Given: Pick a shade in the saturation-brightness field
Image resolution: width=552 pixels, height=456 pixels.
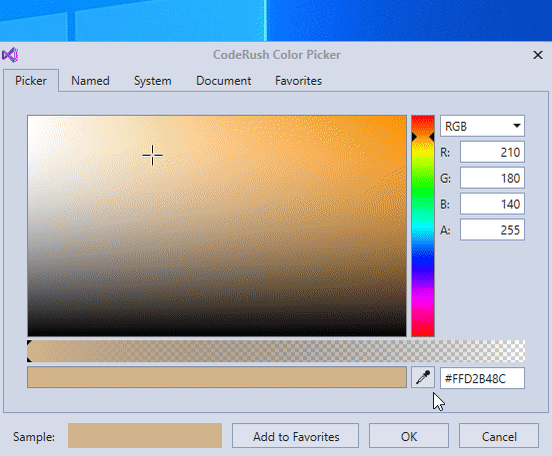Looking at the screenshot, I should pos(217,226).
